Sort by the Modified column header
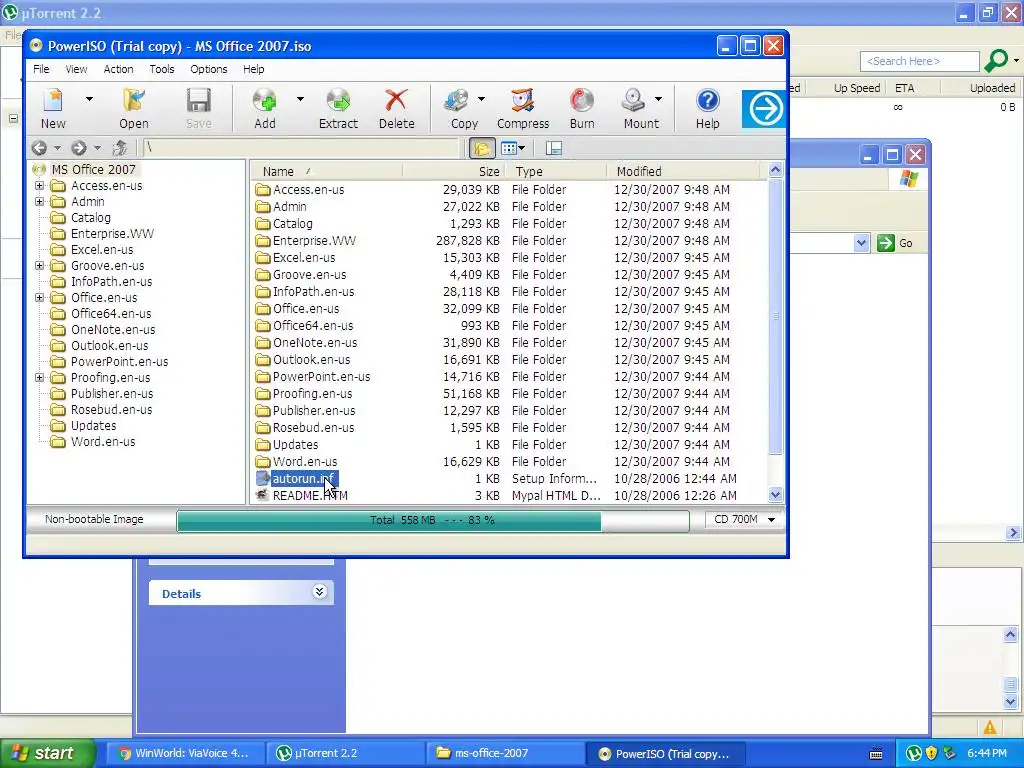 tap(684, 171)
